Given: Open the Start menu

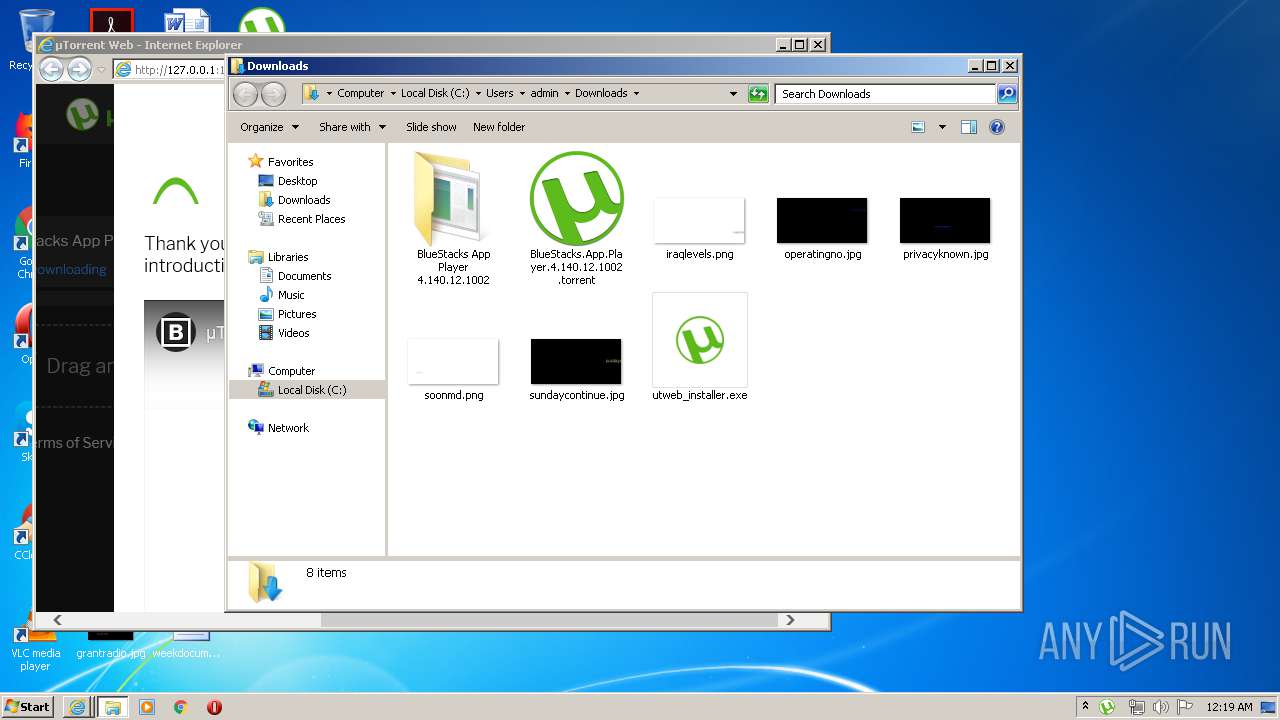Looking at the screenshot, I should 27,706.
